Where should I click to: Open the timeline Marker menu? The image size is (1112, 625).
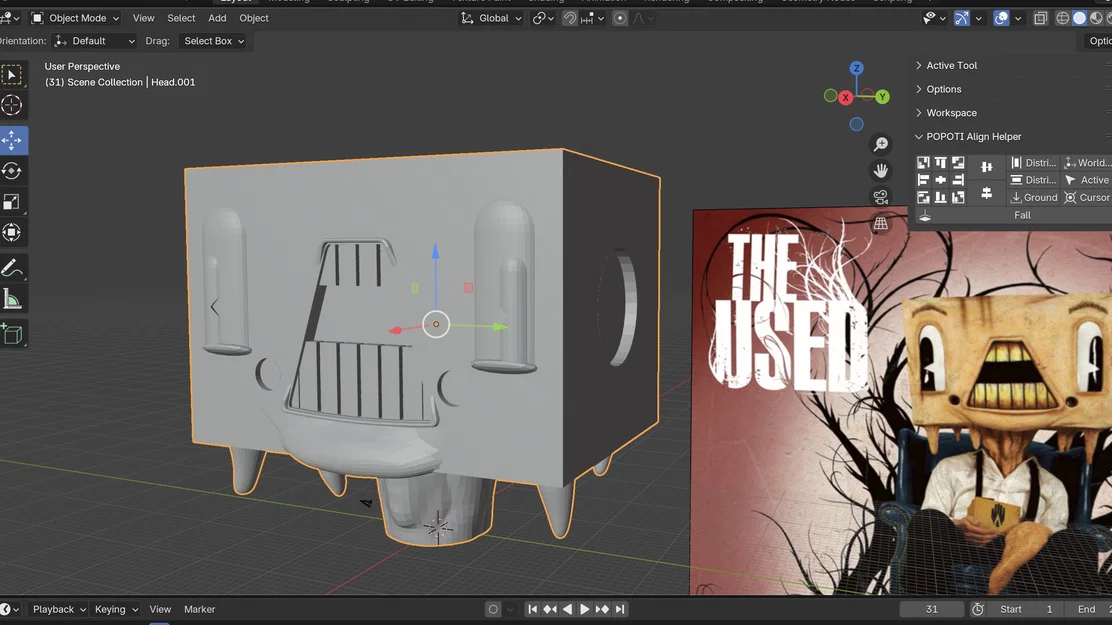pyautogui.click(x=199, y=609)
